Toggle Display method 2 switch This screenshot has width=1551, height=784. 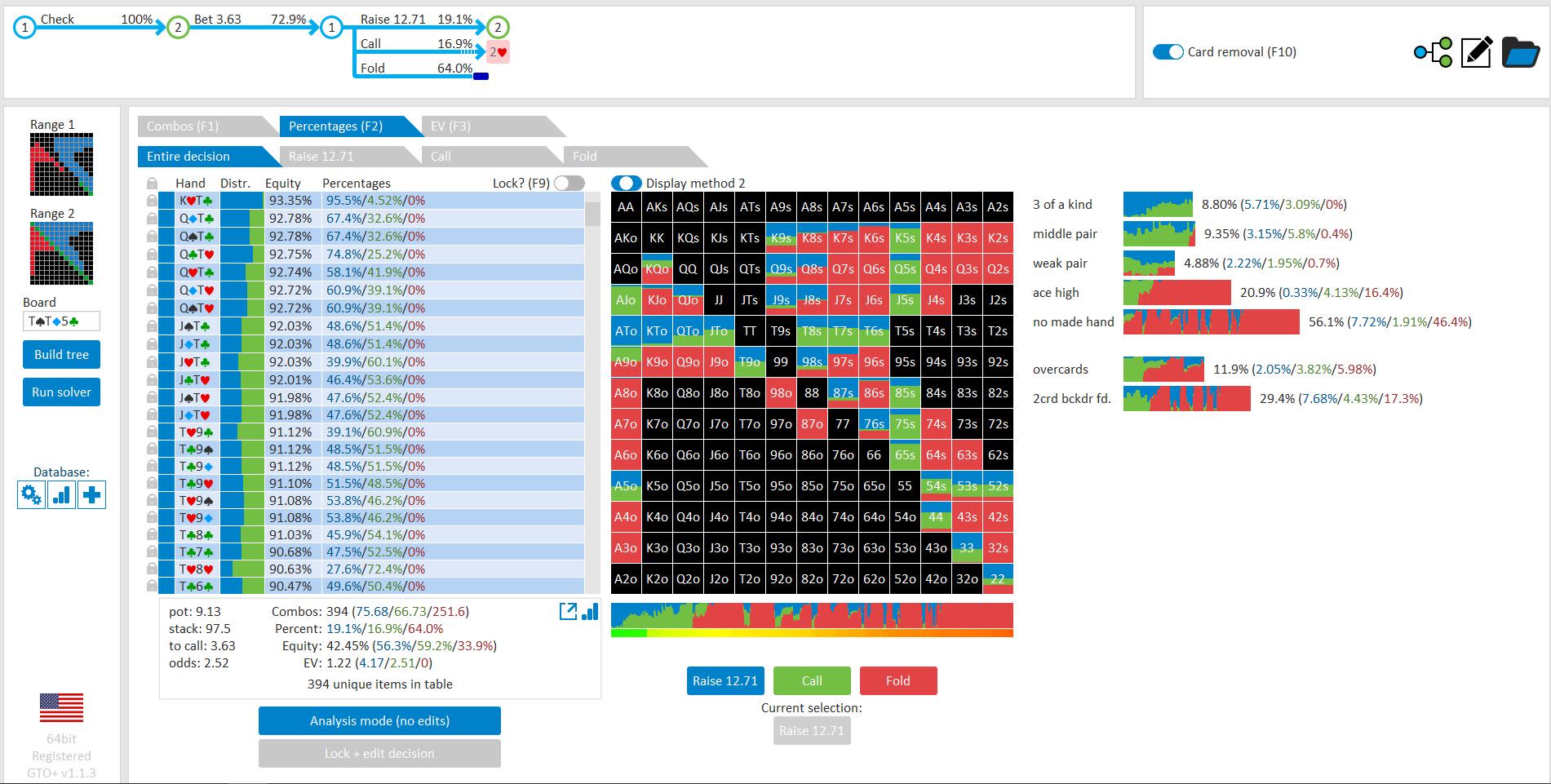click(627, 183)
